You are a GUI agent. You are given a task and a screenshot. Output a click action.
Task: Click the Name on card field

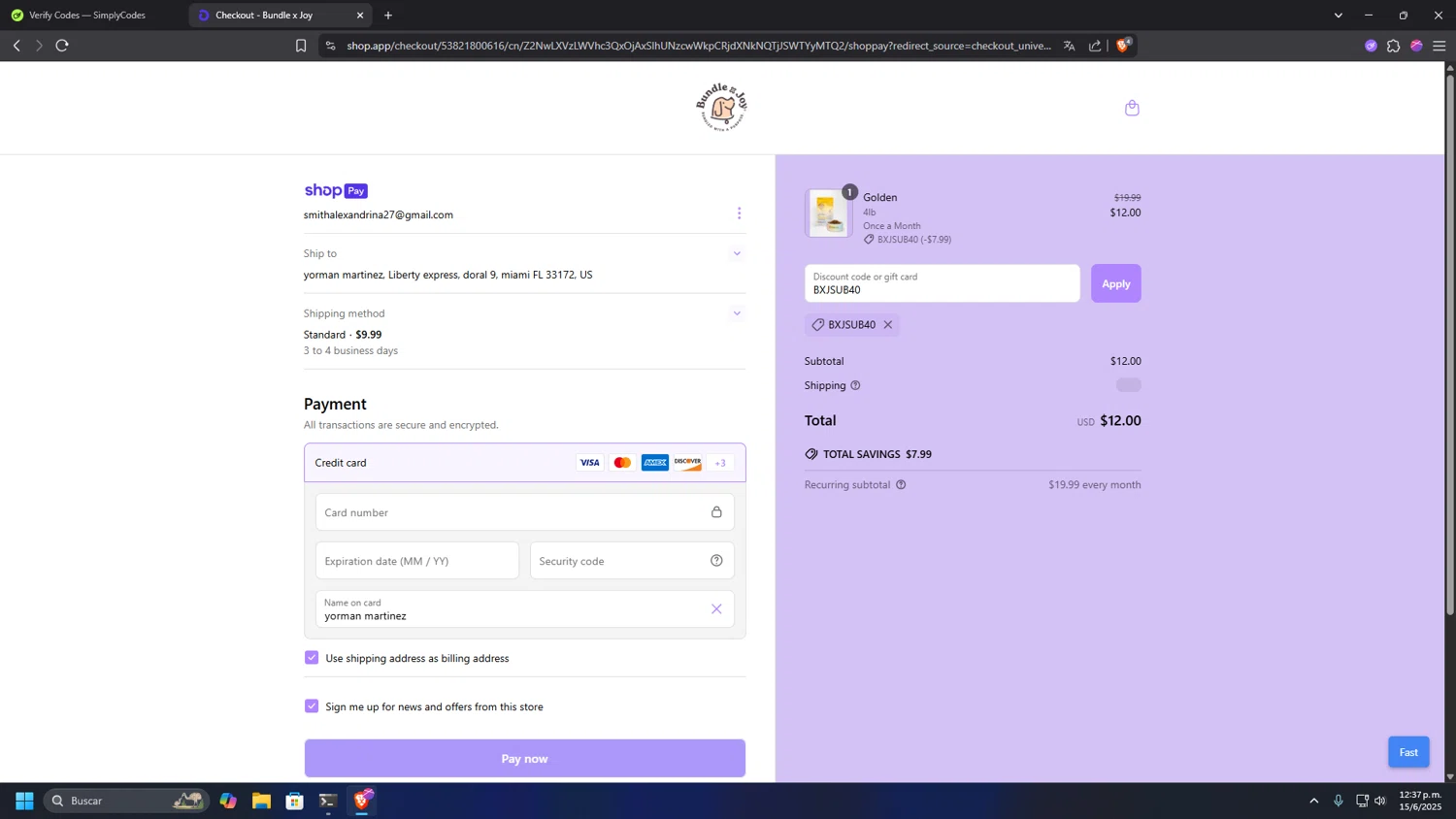coord(525,609)
